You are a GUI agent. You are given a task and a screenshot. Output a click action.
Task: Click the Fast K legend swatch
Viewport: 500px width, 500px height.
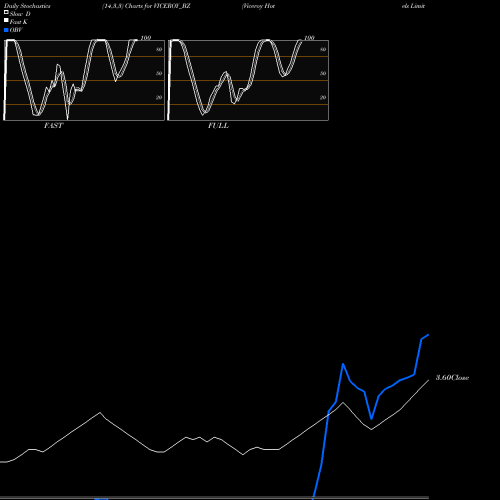click(6, 20)
